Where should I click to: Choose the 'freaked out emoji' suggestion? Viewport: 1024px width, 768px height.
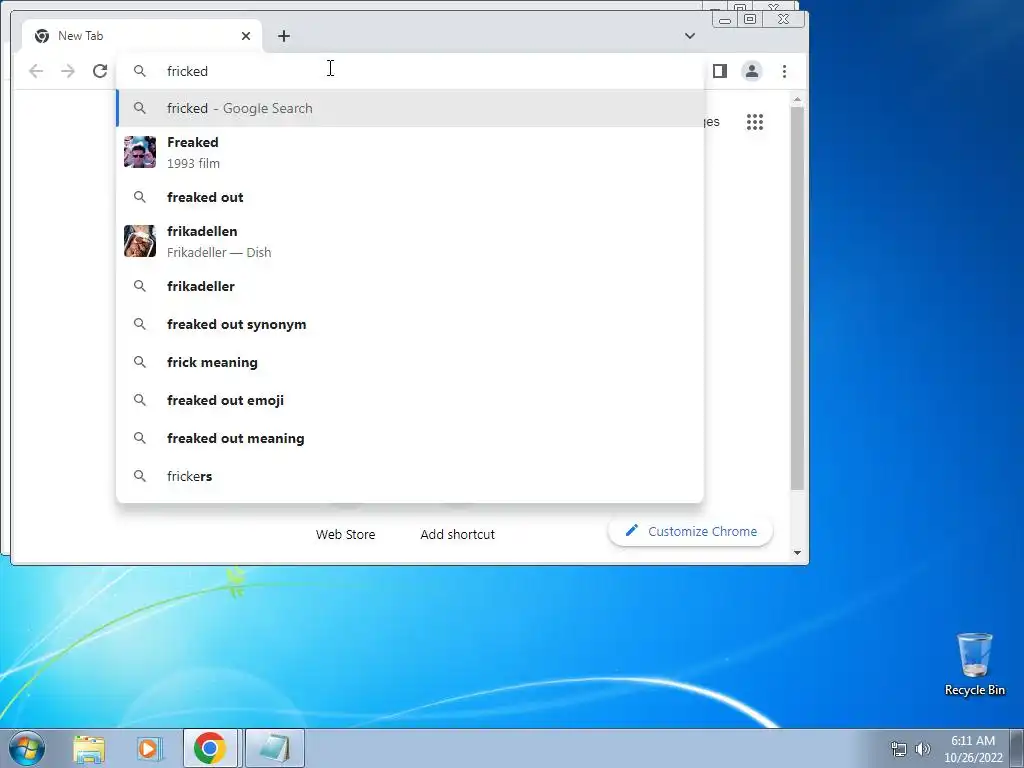(x=410, y=400)
